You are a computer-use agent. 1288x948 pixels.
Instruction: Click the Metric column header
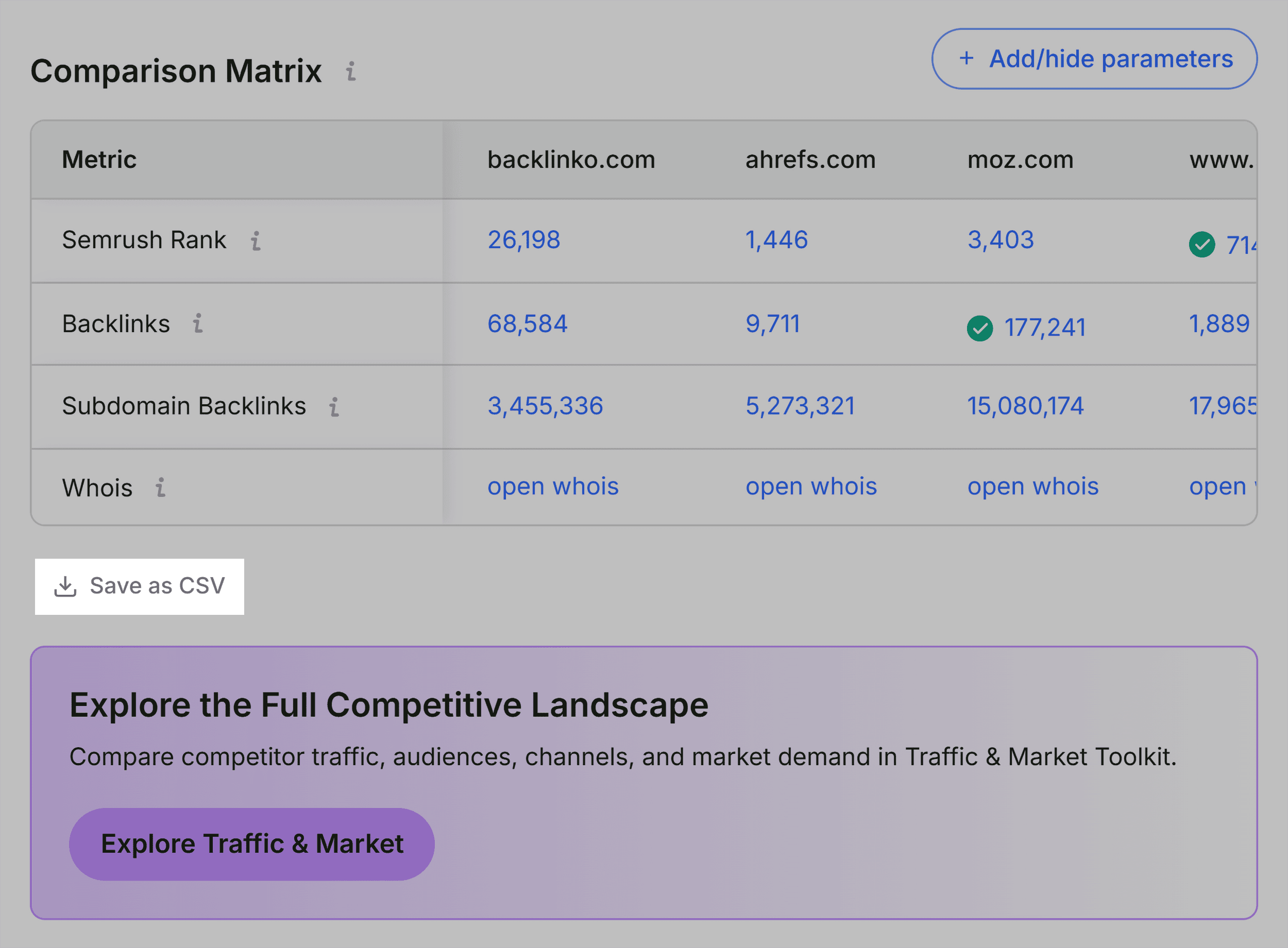point(99,160)
